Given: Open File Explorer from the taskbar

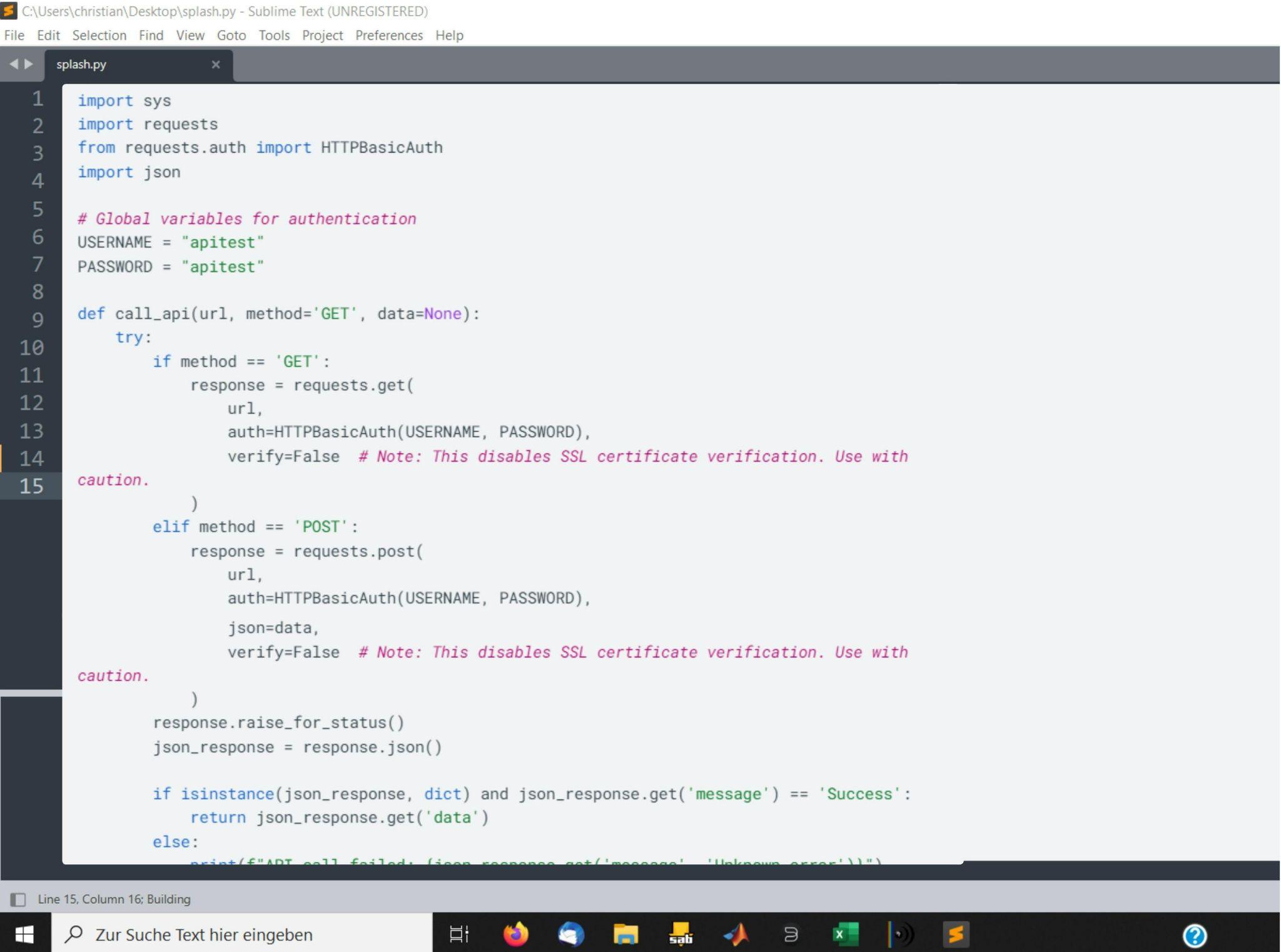Looking at the screenshot, I should (626, 934).
